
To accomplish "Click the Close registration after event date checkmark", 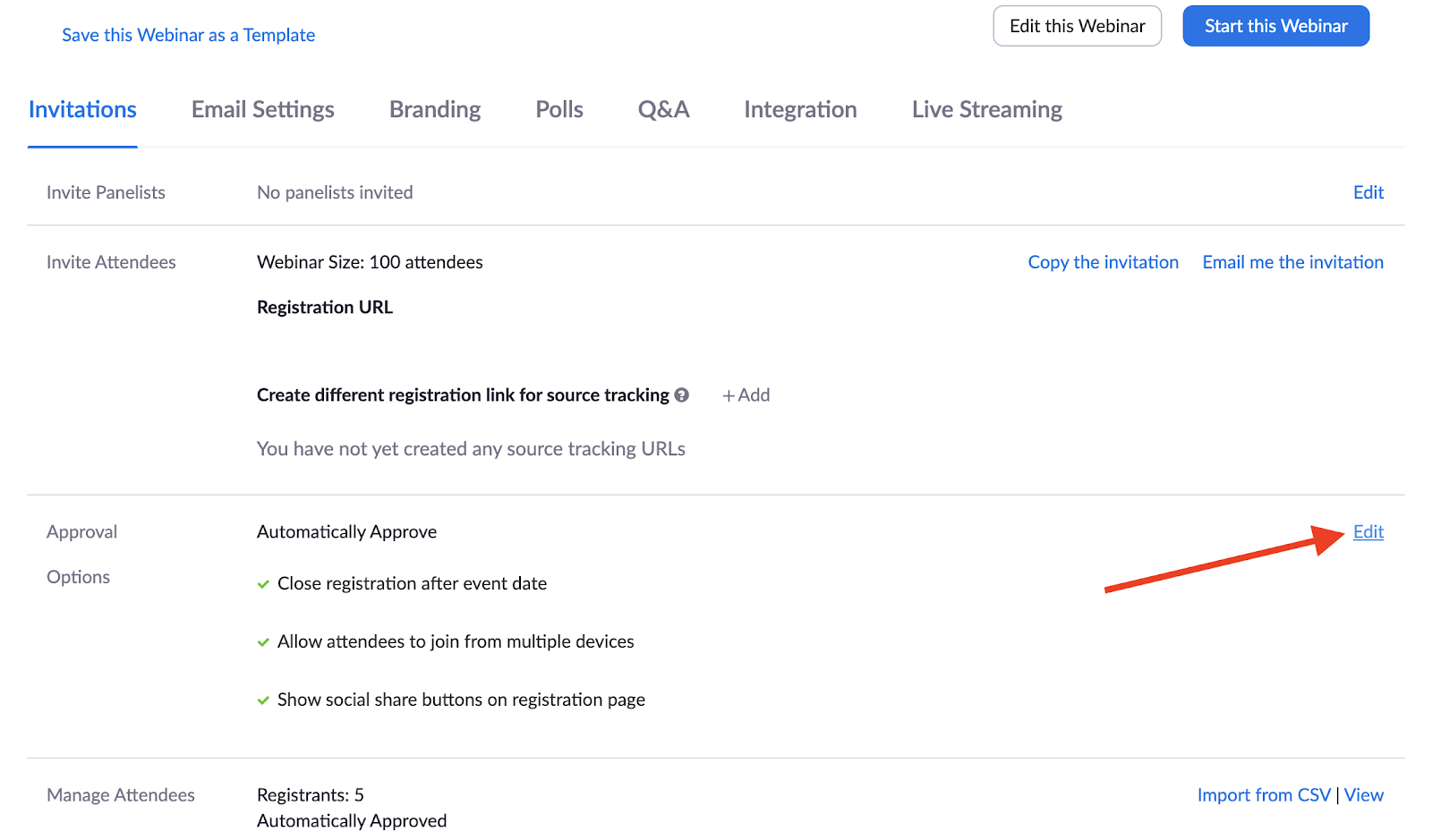I will 263,584.
